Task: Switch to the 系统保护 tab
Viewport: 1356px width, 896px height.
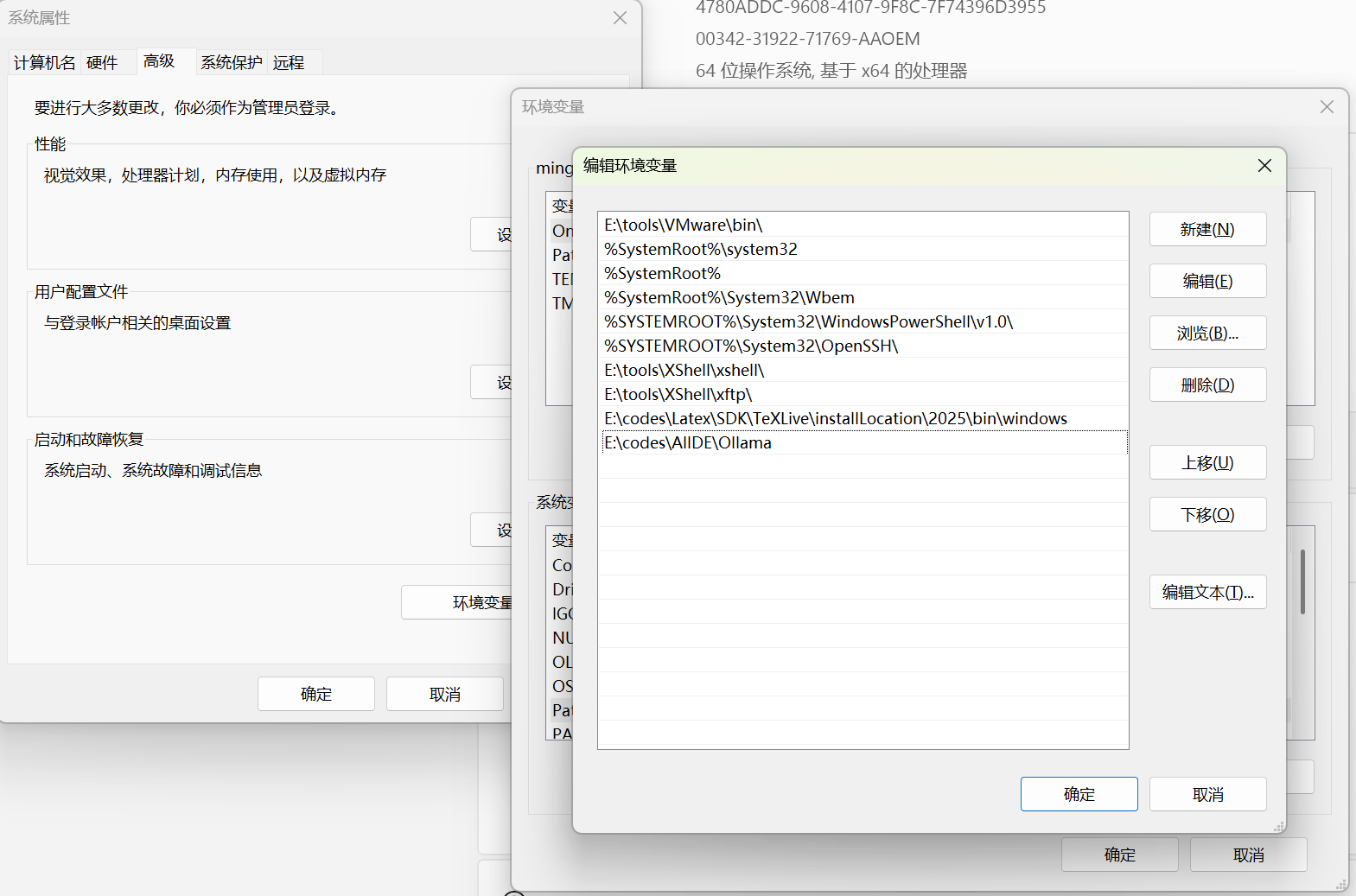Action: coord(231,63)
